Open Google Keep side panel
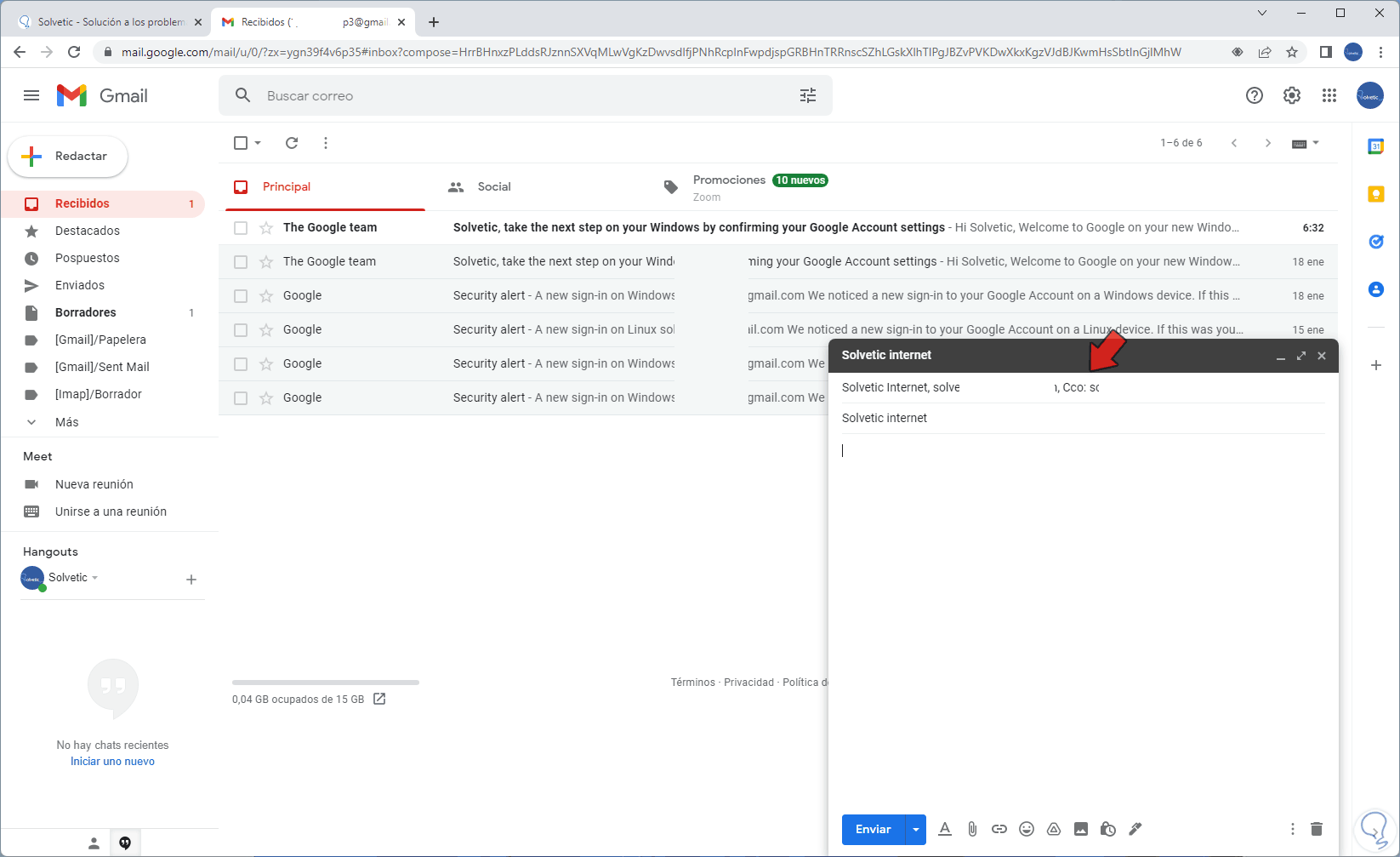 pyautogui.click(x=1375, y=194)
